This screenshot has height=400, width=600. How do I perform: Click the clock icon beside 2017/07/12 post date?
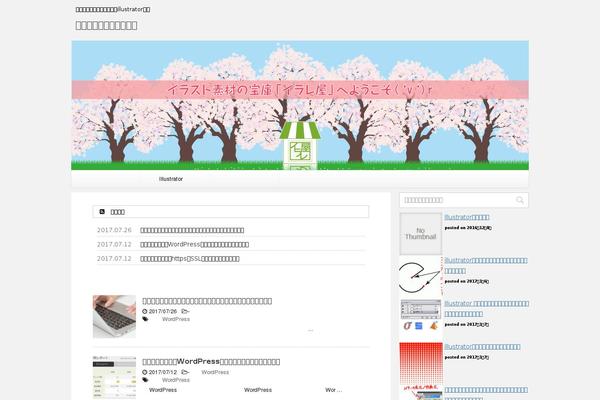tap(145, 372)
